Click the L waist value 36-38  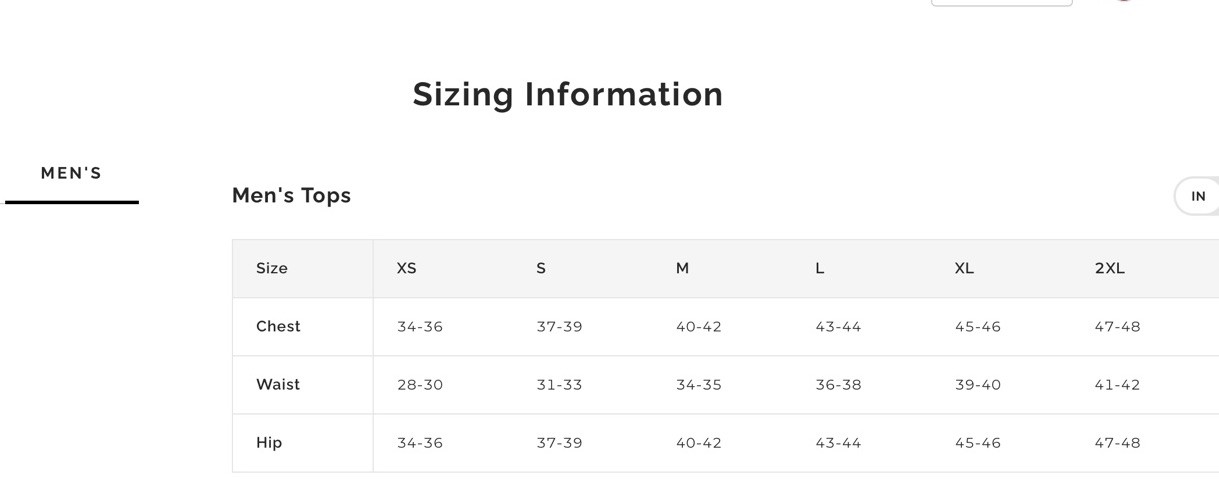tap(838, 384)
